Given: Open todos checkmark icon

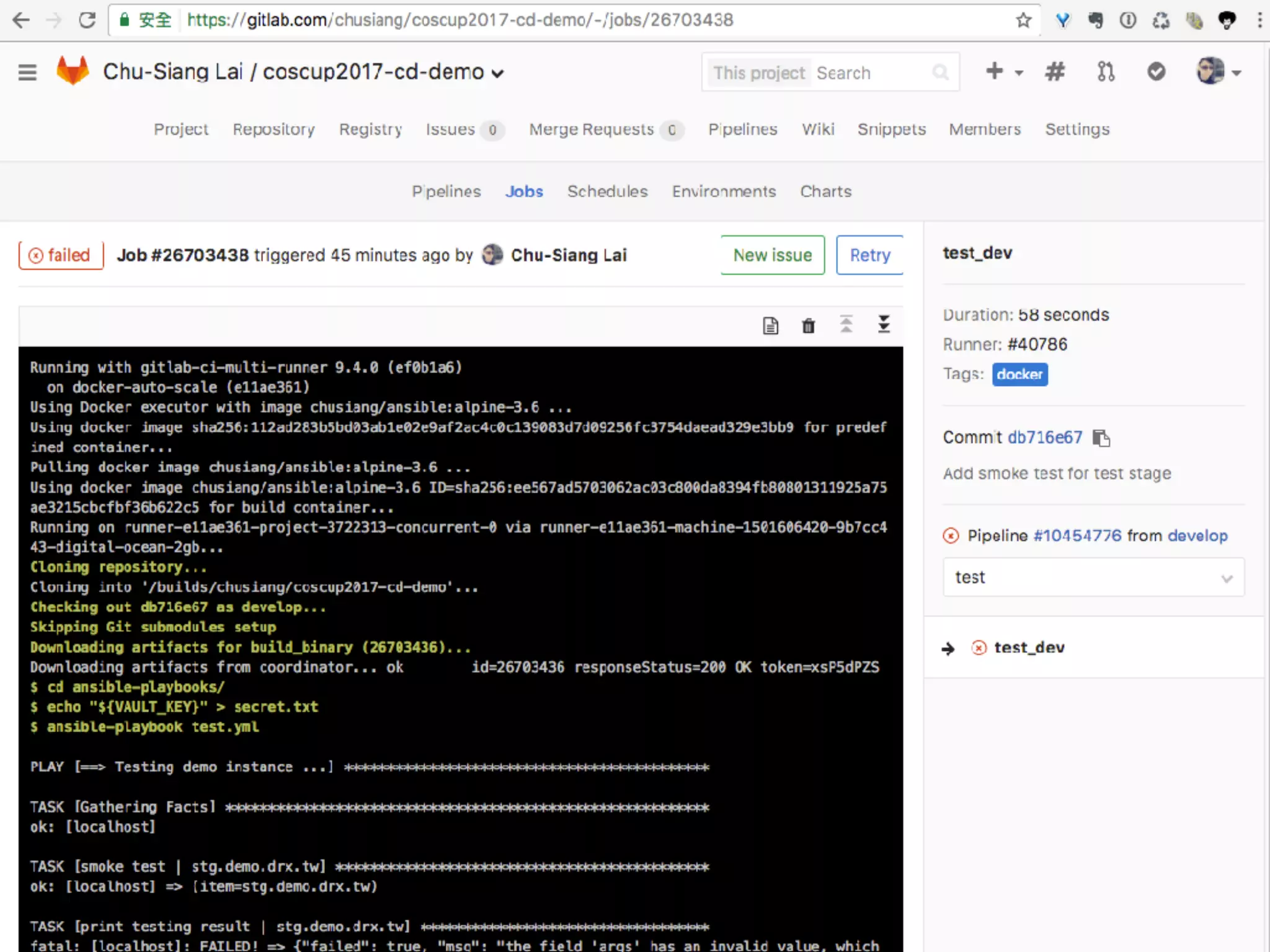Looking at the screenshot, I should pyautogui.click(x=1156, y=72).
